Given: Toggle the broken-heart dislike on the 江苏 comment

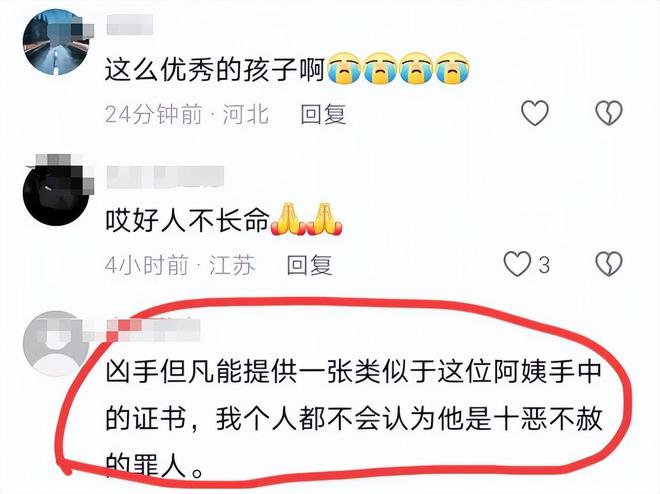Looking at the screenshot, I should point(609,264).
